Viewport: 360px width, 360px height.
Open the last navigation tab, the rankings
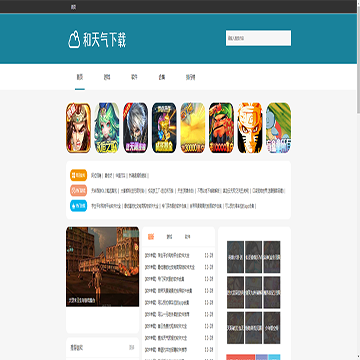click(x=190, y=77)
